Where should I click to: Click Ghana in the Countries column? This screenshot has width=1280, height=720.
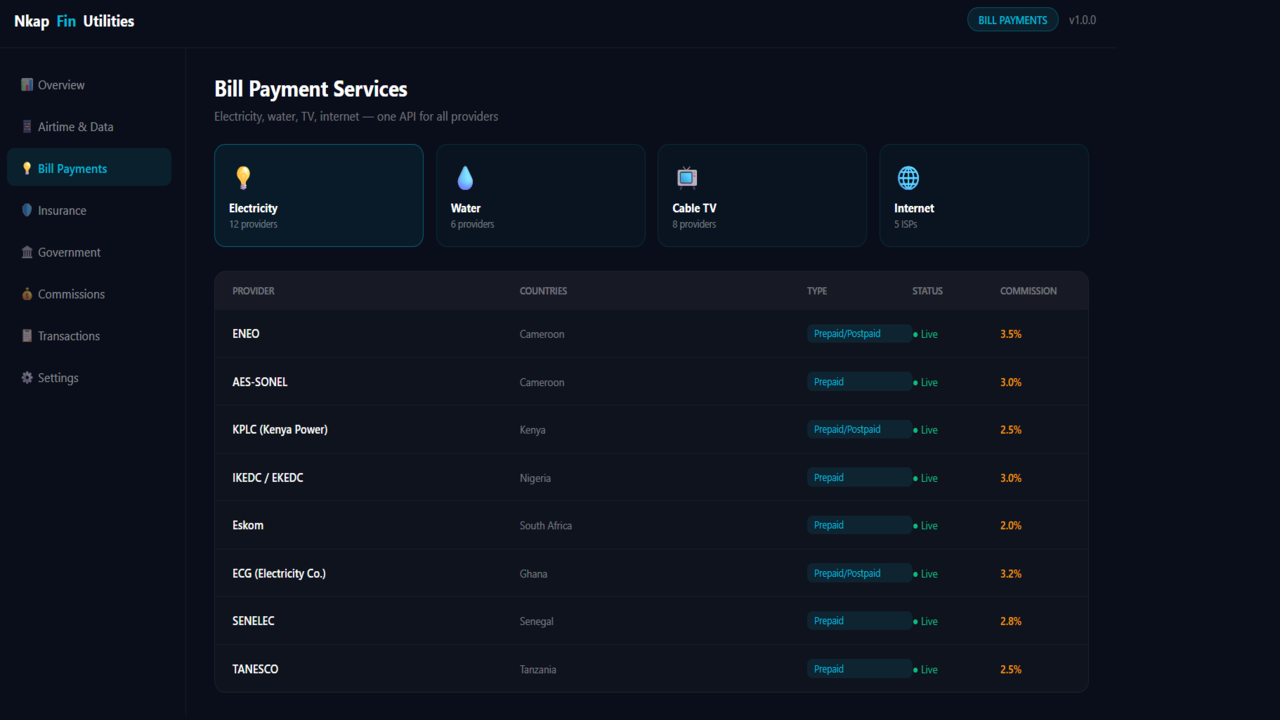pyautogui.click(x=533, y=574)
